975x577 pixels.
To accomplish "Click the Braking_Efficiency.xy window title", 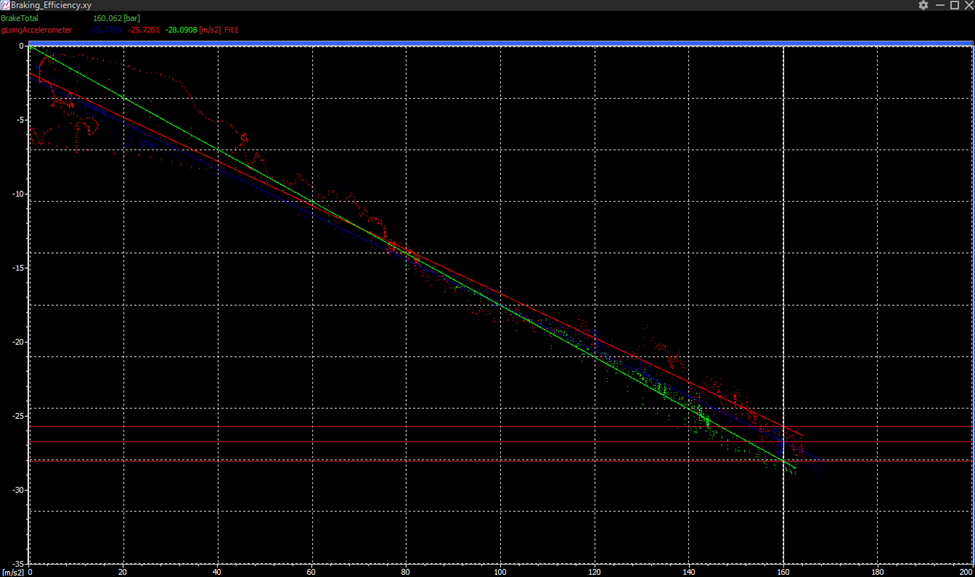I will 52,5.
